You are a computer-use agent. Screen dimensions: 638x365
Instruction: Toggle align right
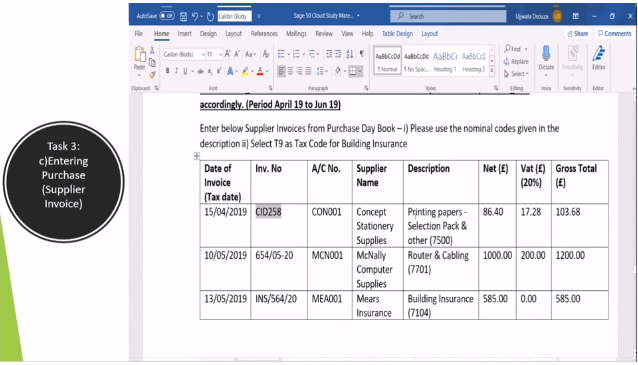click(x=299, y=71)
